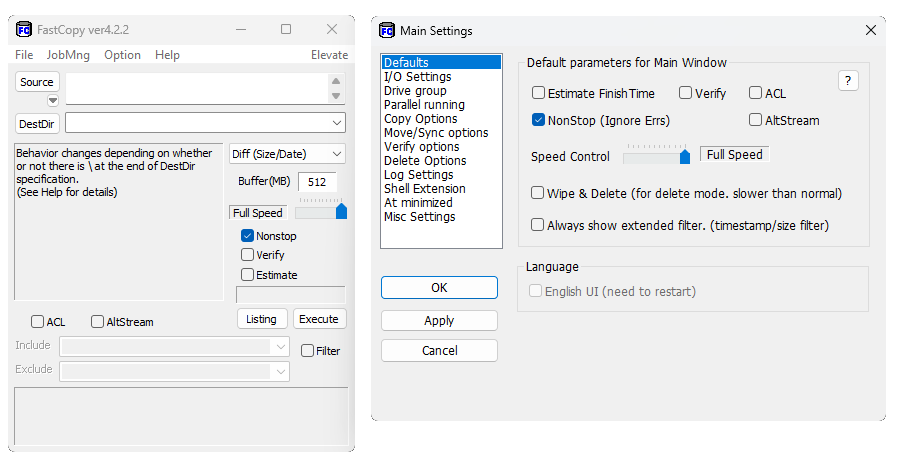Click the Source button
Viewport: 901px width, 466px height.
pyautogui.click(x=37, y=82)
